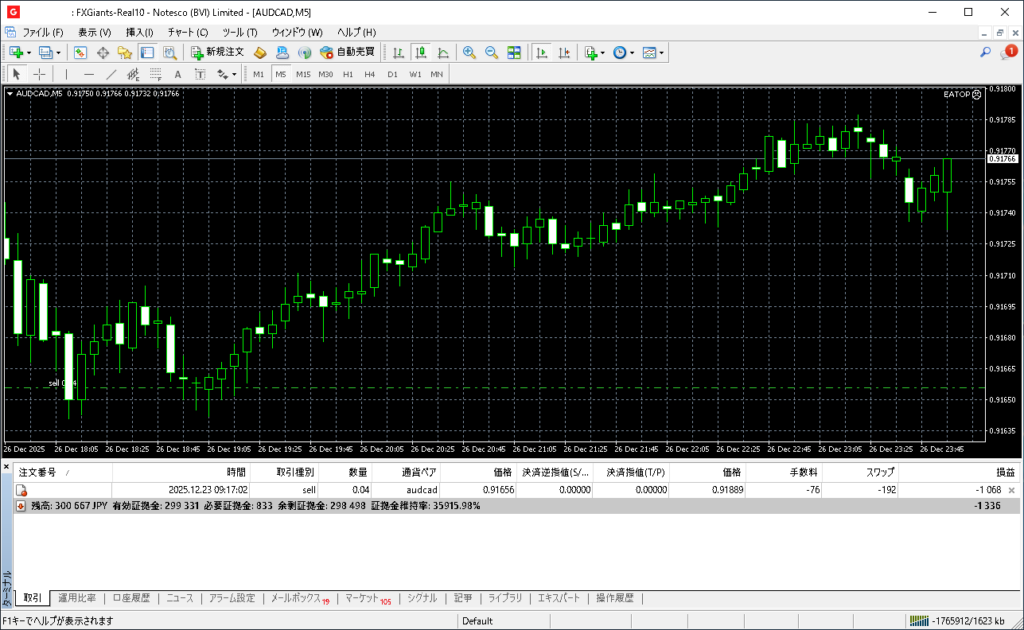Expand the chart templates dropdown
This screenshot has height=630, width=1024.
click(661, 52)
